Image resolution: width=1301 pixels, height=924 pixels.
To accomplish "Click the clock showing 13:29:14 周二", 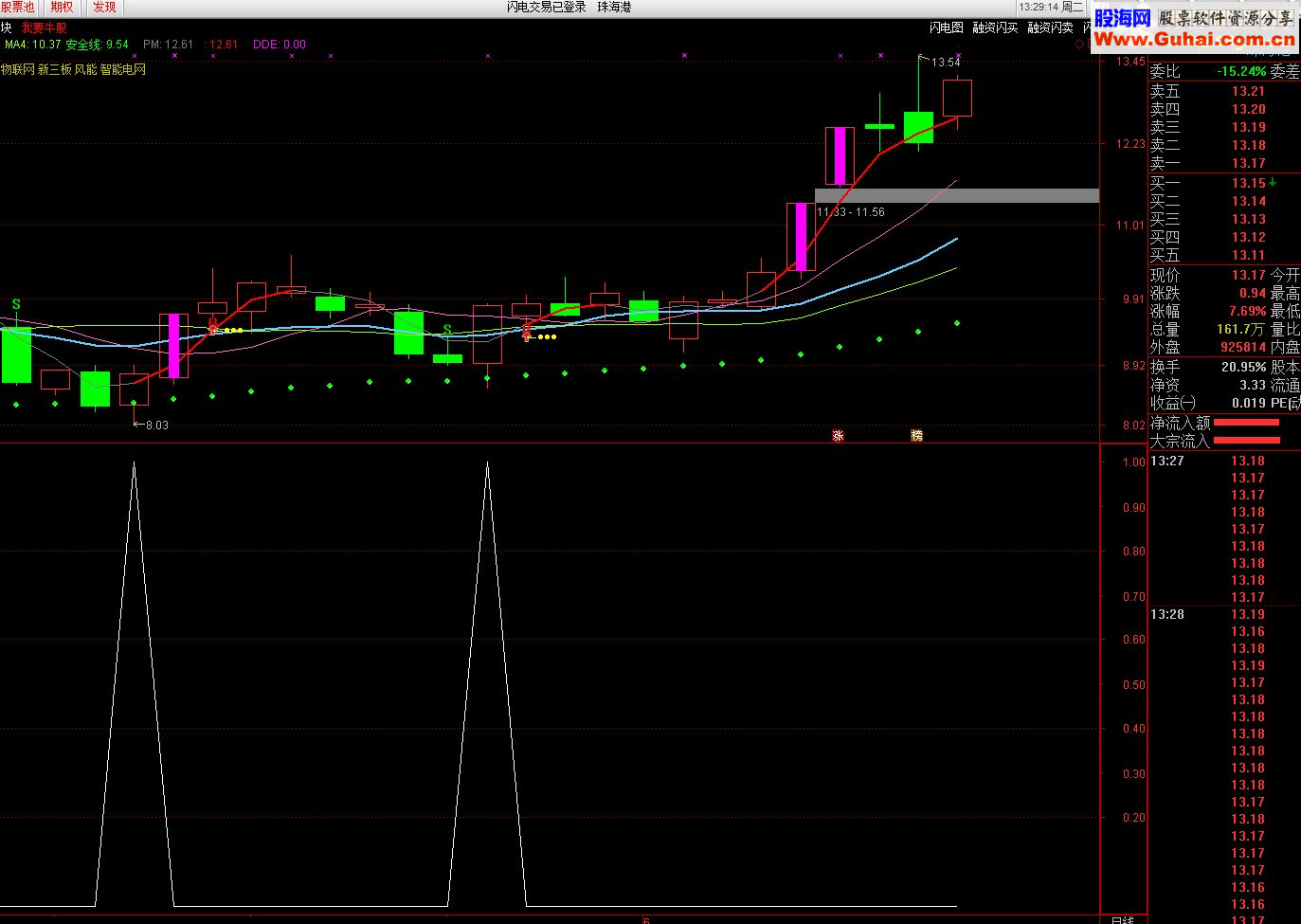I will coord(1051,7).
